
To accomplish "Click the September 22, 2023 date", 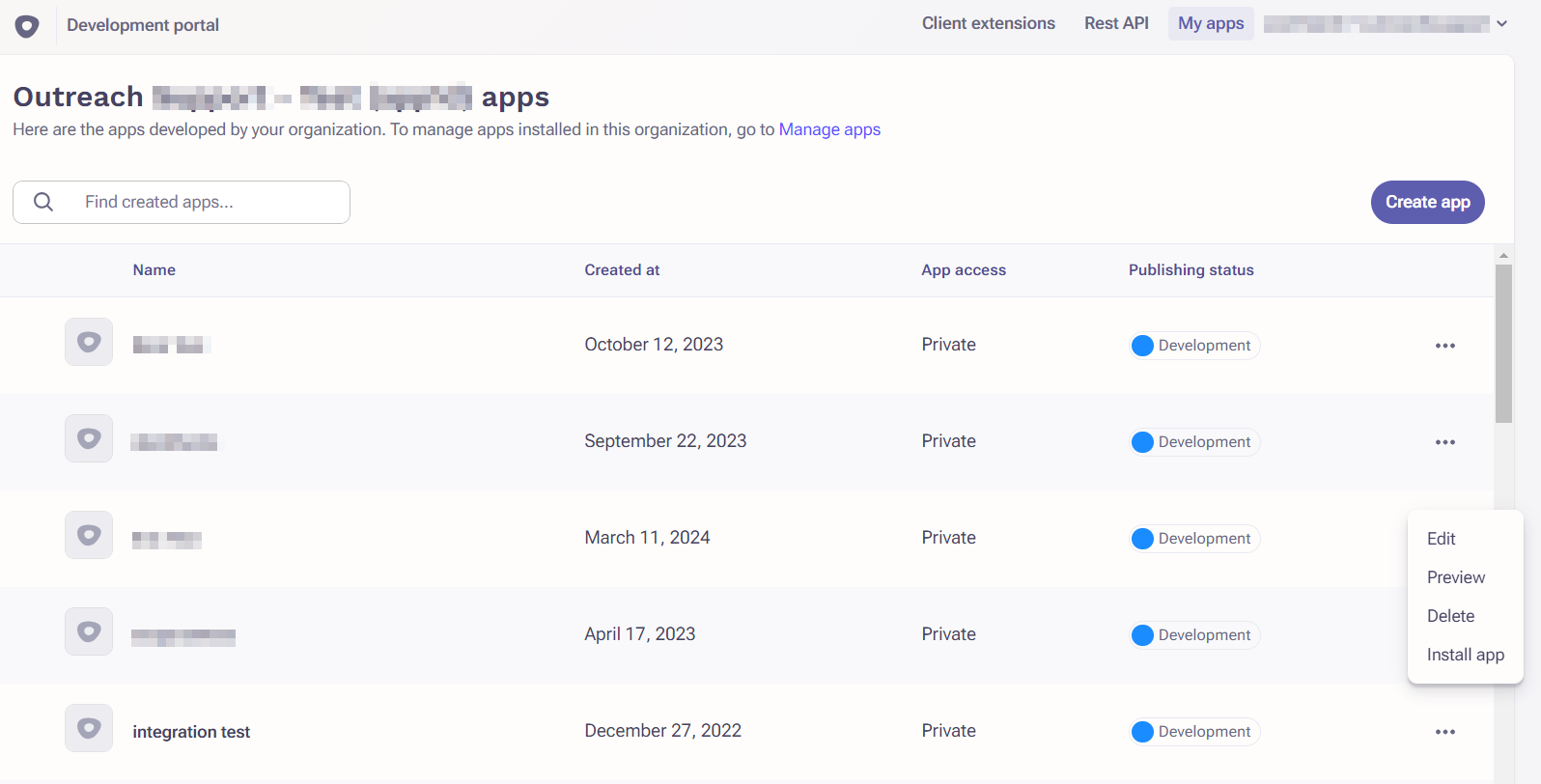I will pyautogui.click(x=665, y=441).
